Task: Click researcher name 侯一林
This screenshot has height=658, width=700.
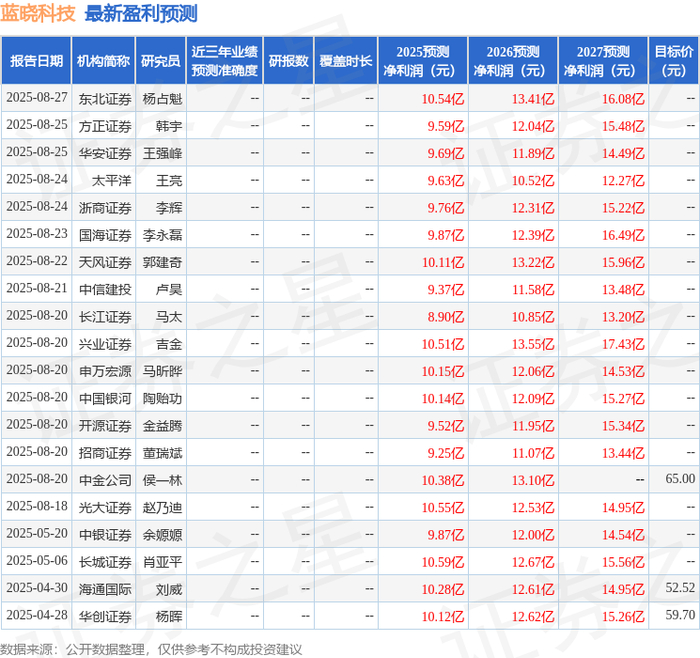Action: [162, 480]
